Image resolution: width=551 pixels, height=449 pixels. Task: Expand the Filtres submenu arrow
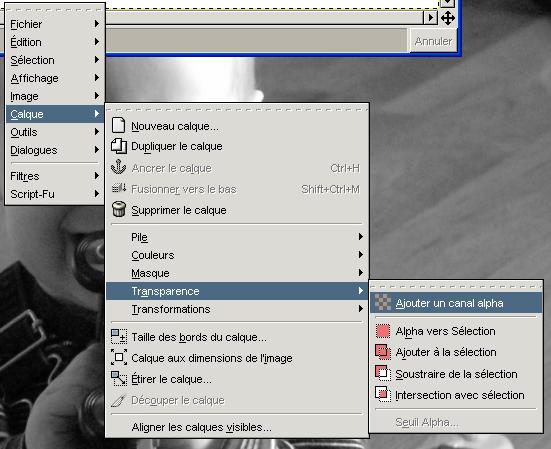point(97,175)
